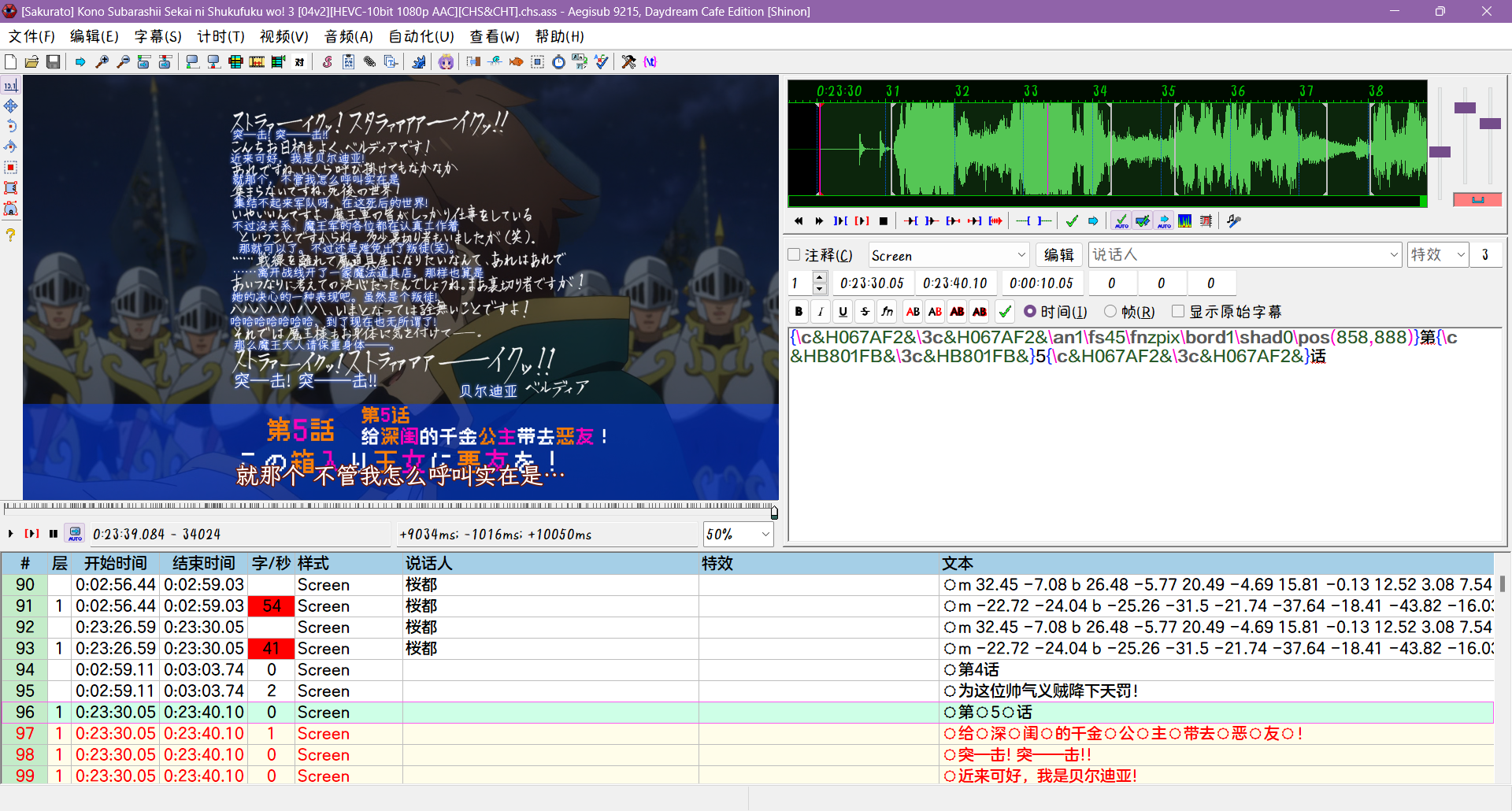Apply underline formatting to subtitle

click(x=843, y=312)
